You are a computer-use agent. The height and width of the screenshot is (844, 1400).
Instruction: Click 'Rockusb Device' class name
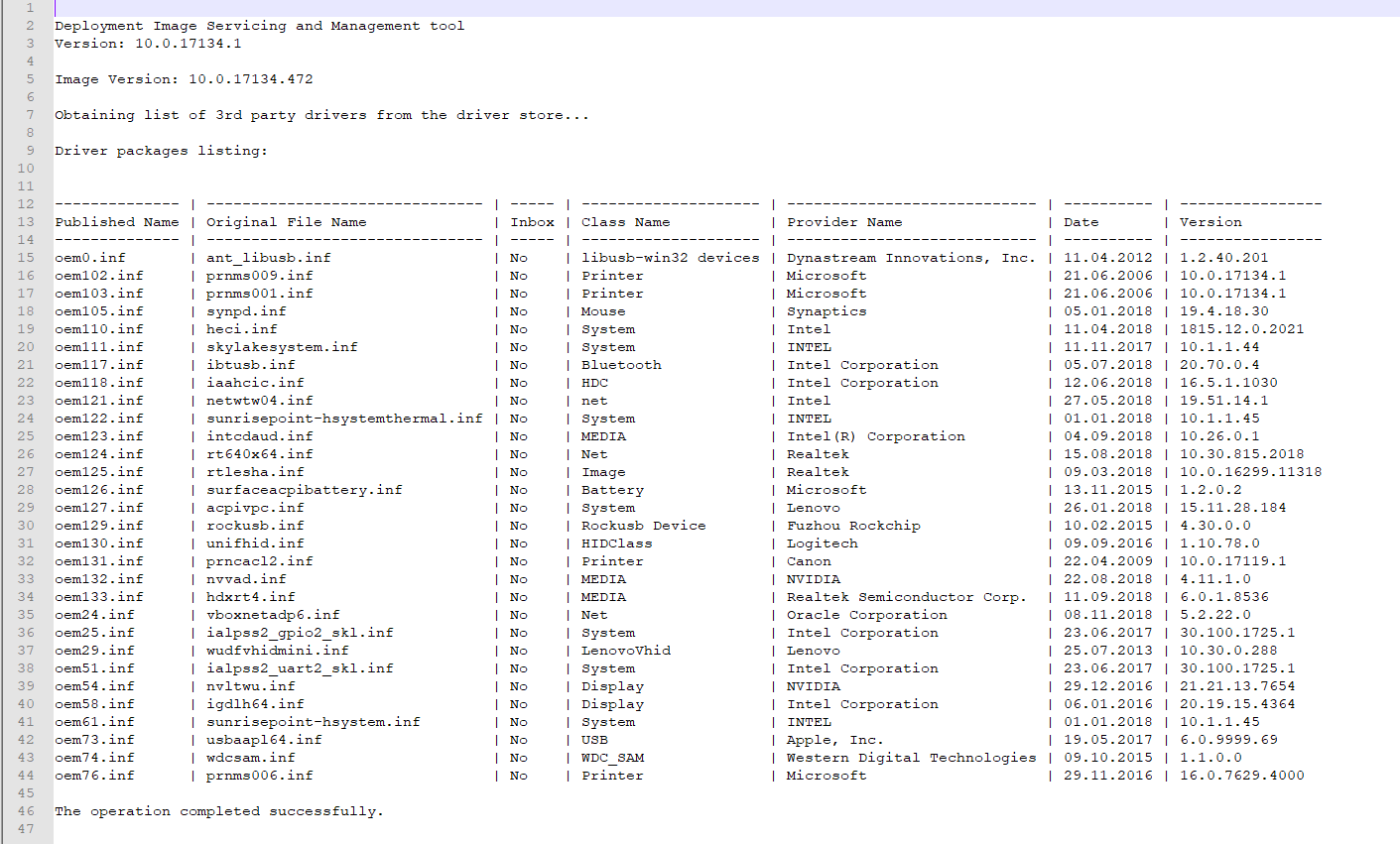643,526
